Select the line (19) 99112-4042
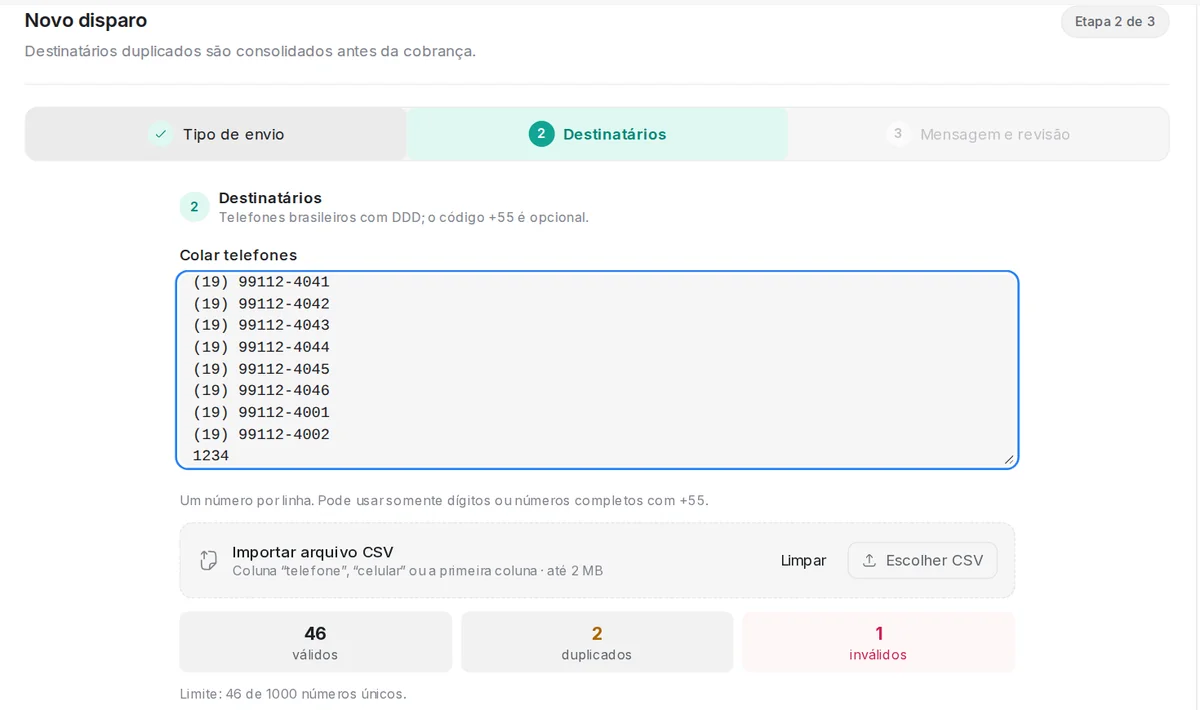This screenshot has height=710, width=1200. (x=261, y=304)
